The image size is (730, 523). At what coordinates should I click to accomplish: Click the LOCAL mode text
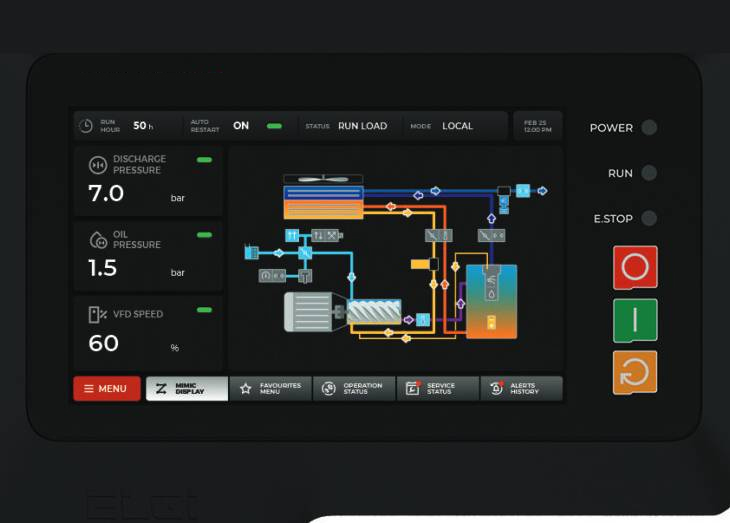[x=457, y=126]
